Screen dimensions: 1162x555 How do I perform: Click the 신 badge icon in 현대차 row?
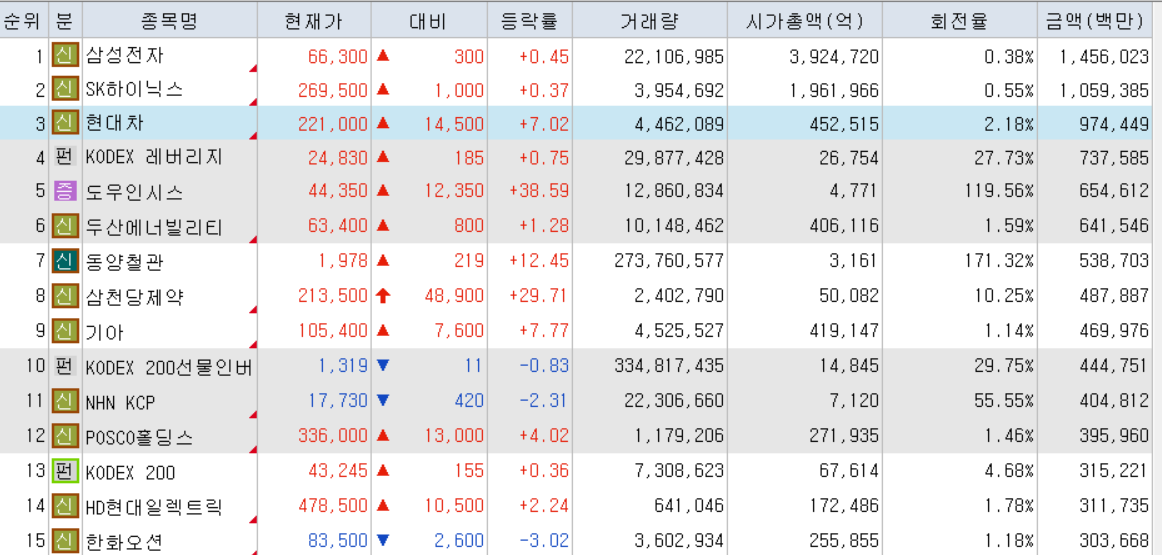[65, 123]
